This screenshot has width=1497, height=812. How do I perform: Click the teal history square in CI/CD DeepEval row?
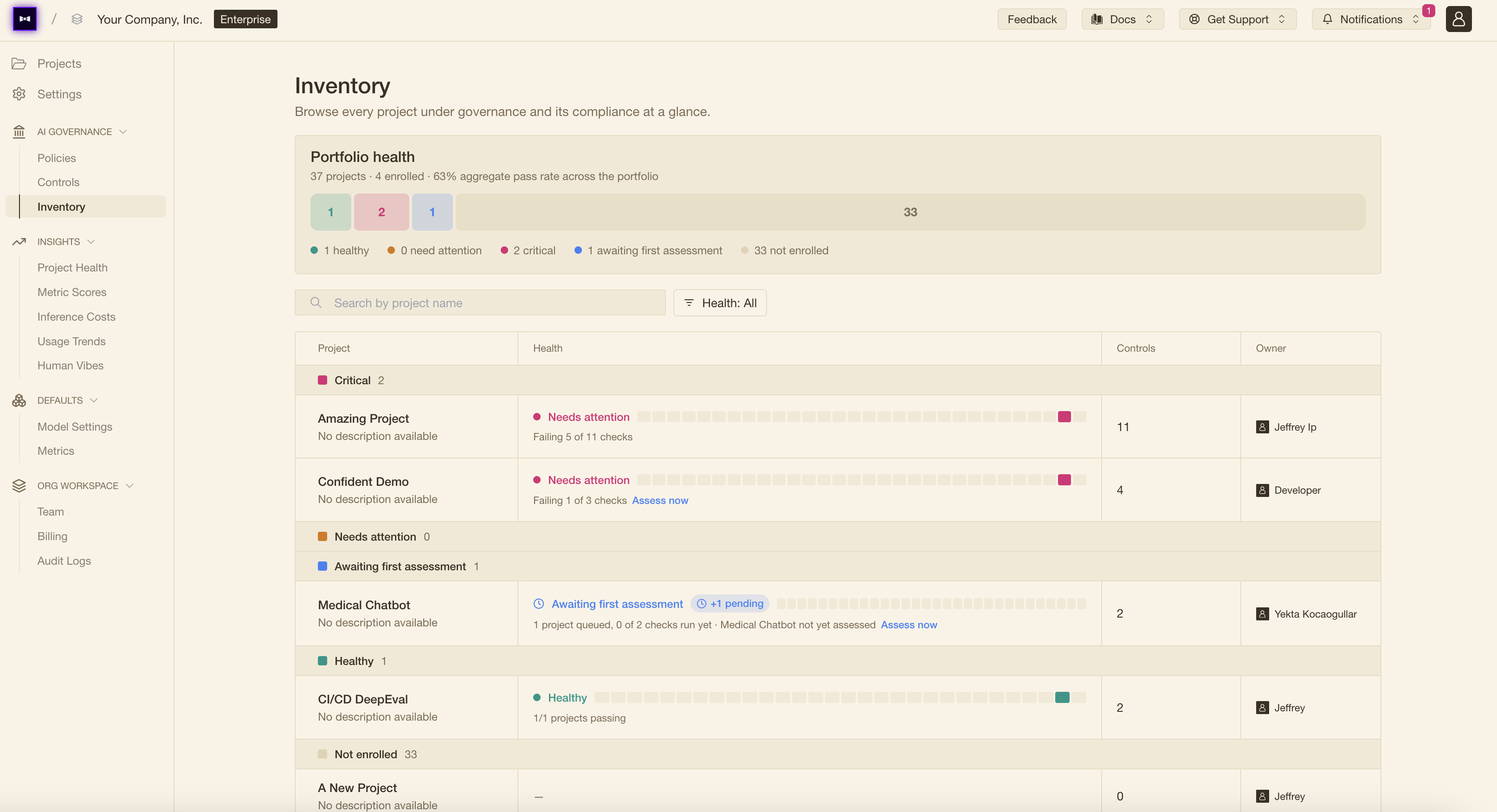coord(1062,697)
